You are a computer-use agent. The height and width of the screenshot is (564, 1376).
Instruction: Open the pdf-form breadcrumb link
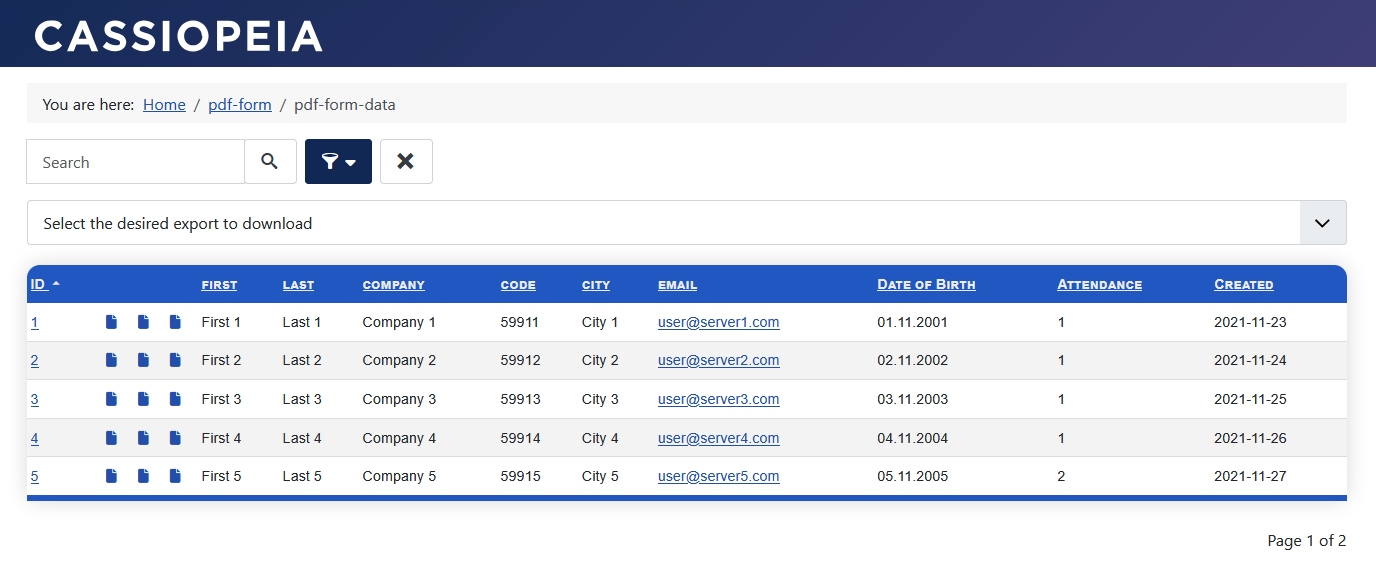(240, 104)
